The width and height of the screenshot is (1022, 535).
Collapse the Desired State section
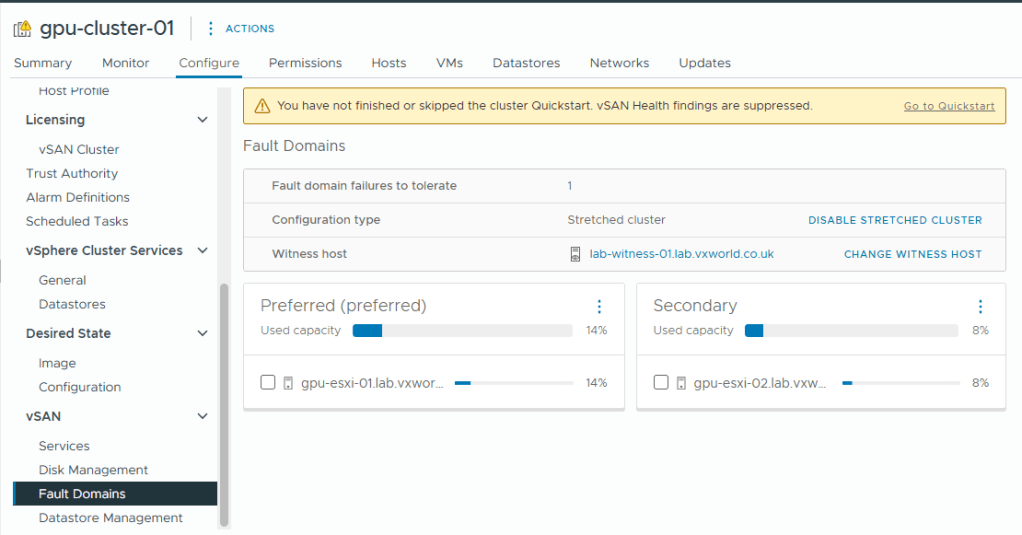coord(202,333)
